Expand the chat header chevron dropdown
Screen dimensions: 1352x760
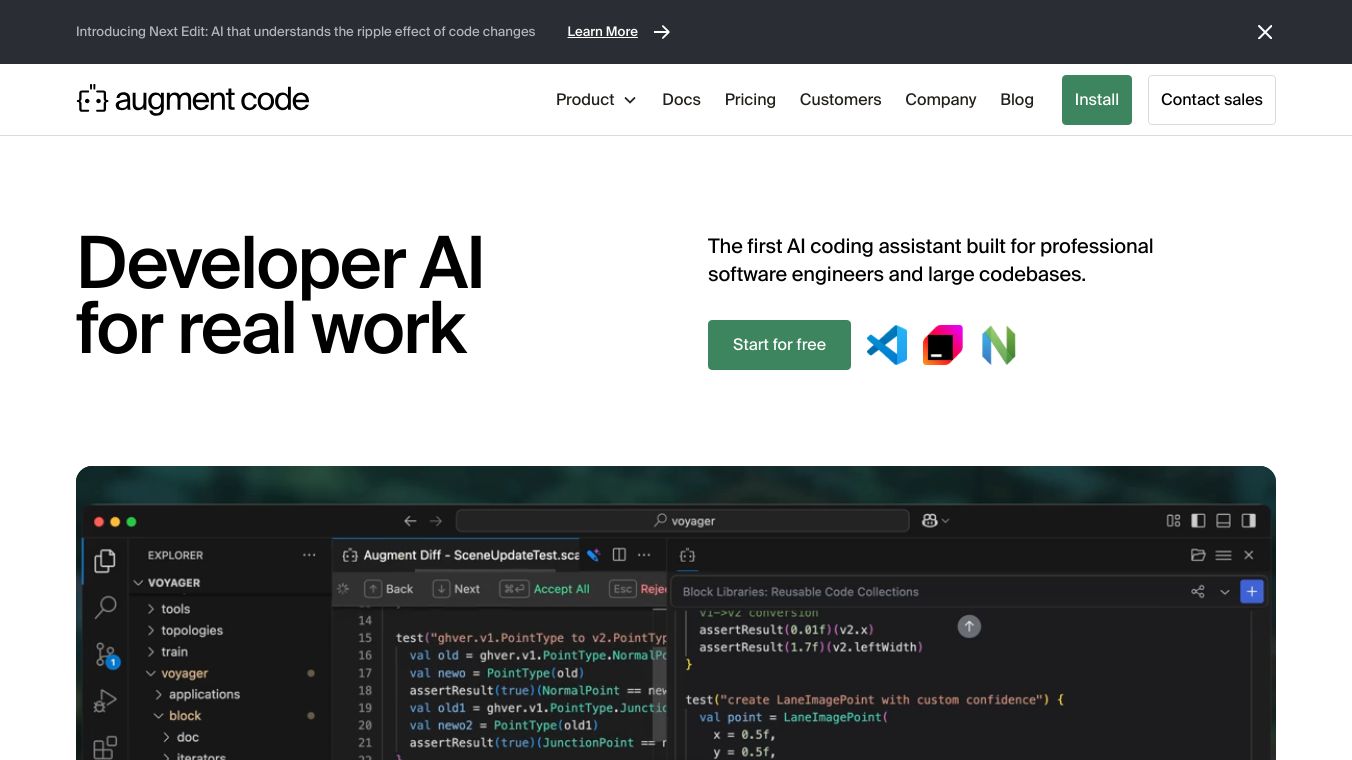coord(1225,592)
